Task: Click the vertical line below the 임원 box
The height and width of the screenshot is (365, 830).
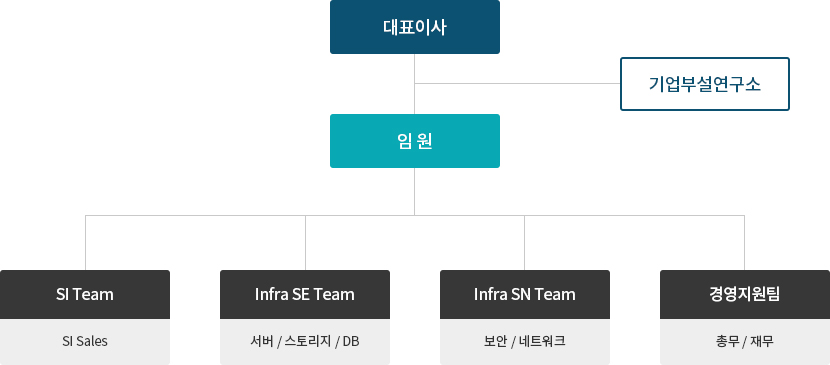Action: tap(414, 191)
